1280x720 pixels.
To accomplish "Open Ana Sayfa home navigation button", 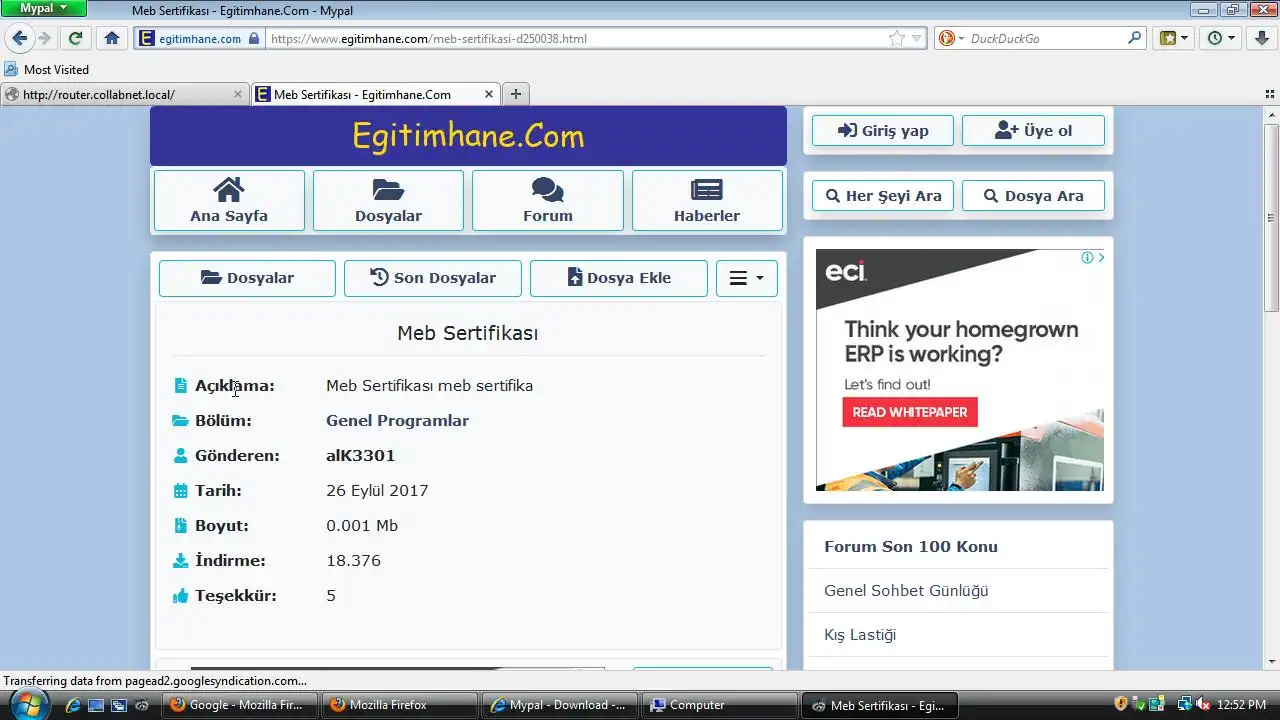I will pos(229,201).
